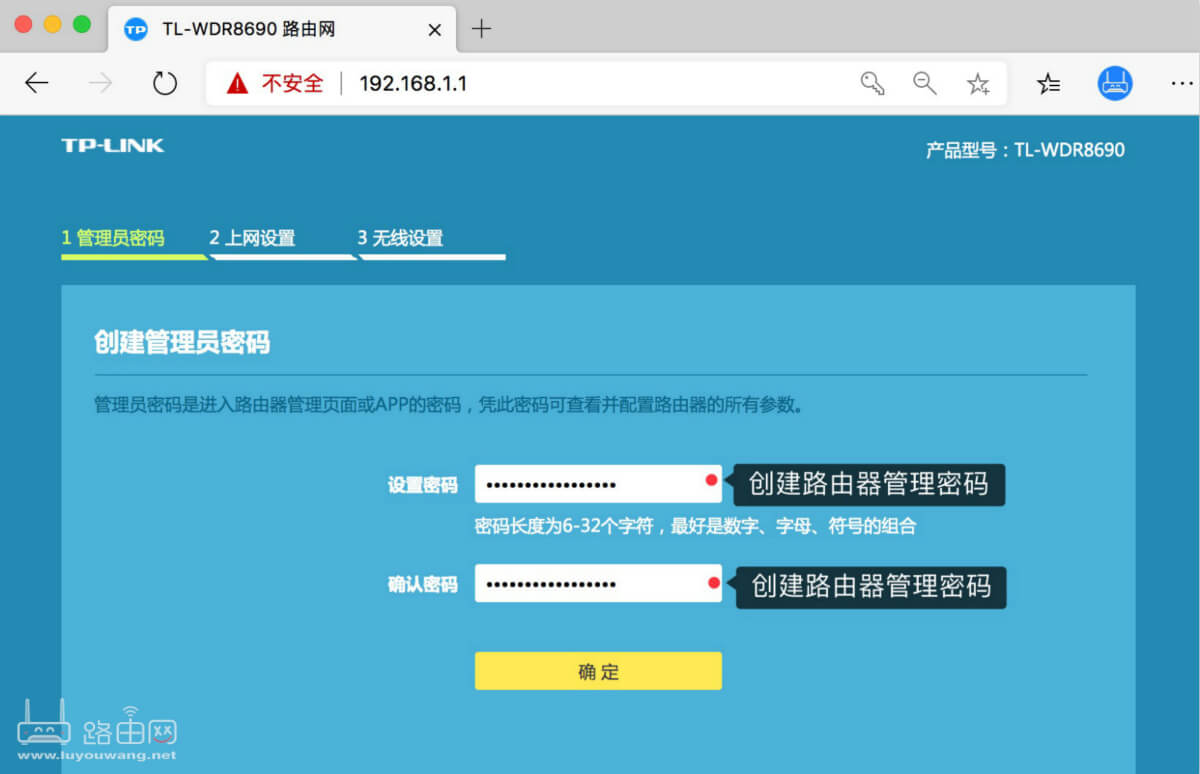
Task: Switch to step 3 无线设置
Action: click(404, 238)
